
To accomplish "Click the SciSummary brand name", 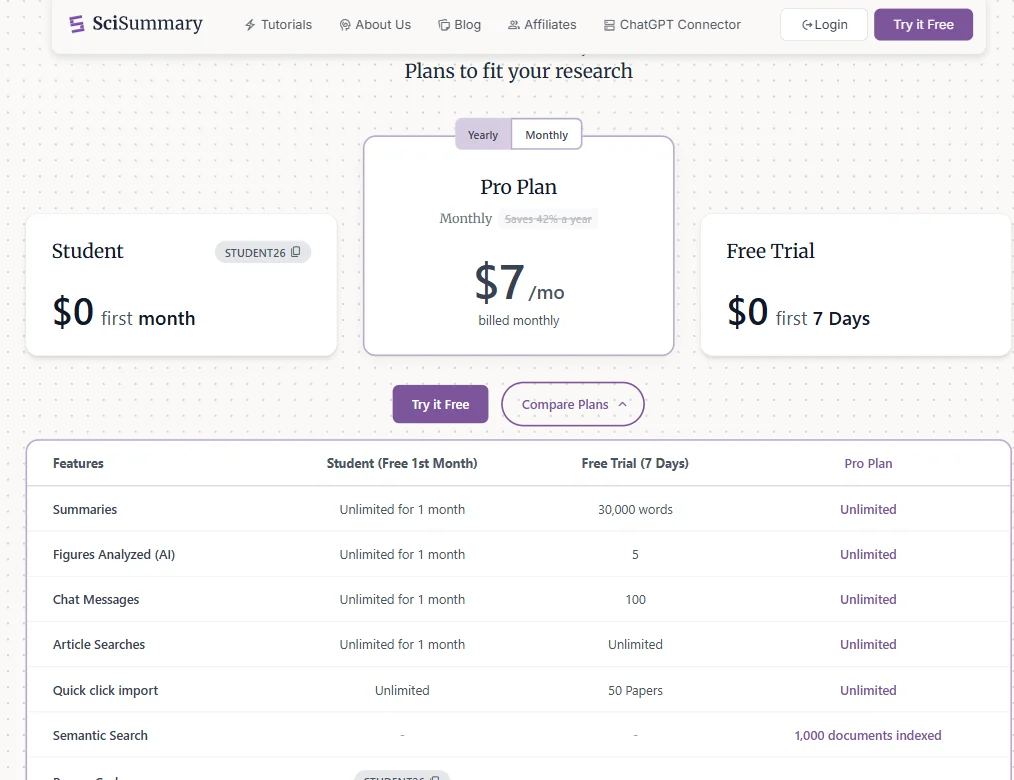I will point(147,24).
